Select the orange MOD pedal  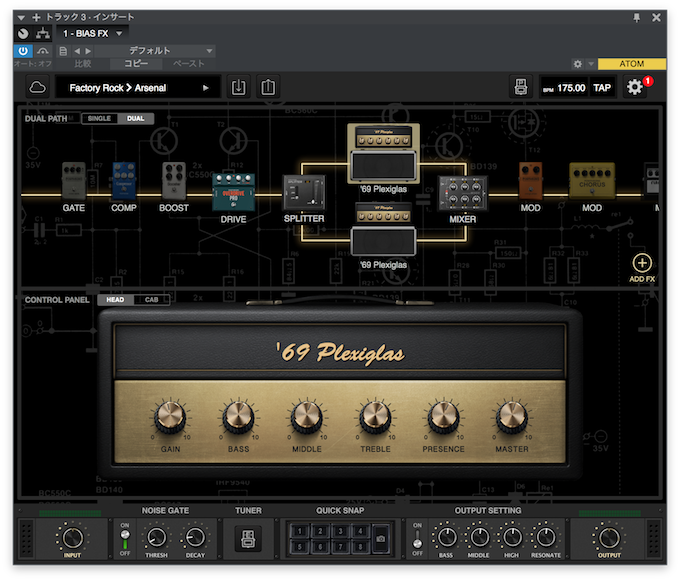pyautogui.click(x=530, y=181)
